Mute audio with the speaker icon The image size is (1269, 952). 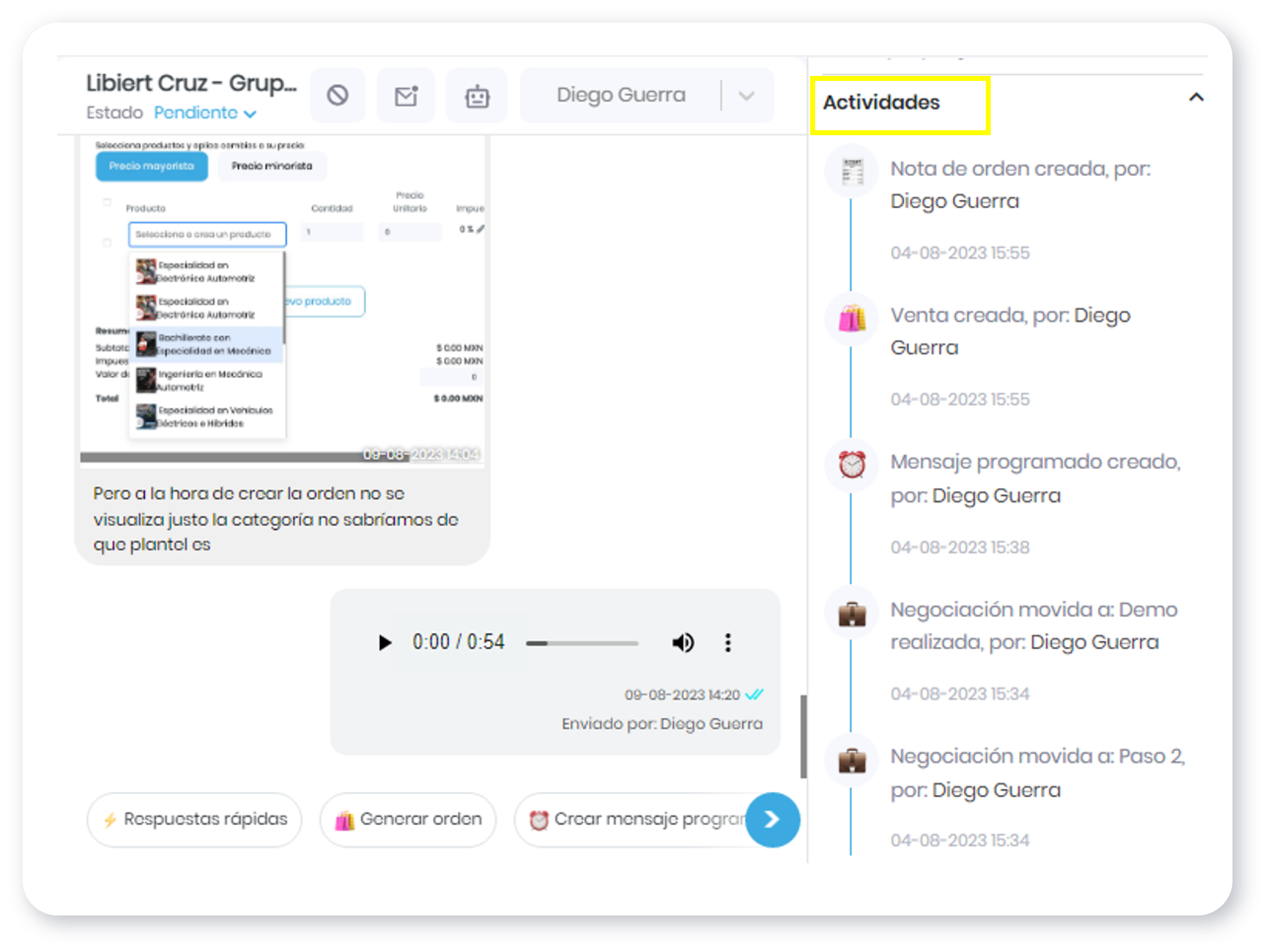pos(683,642)
